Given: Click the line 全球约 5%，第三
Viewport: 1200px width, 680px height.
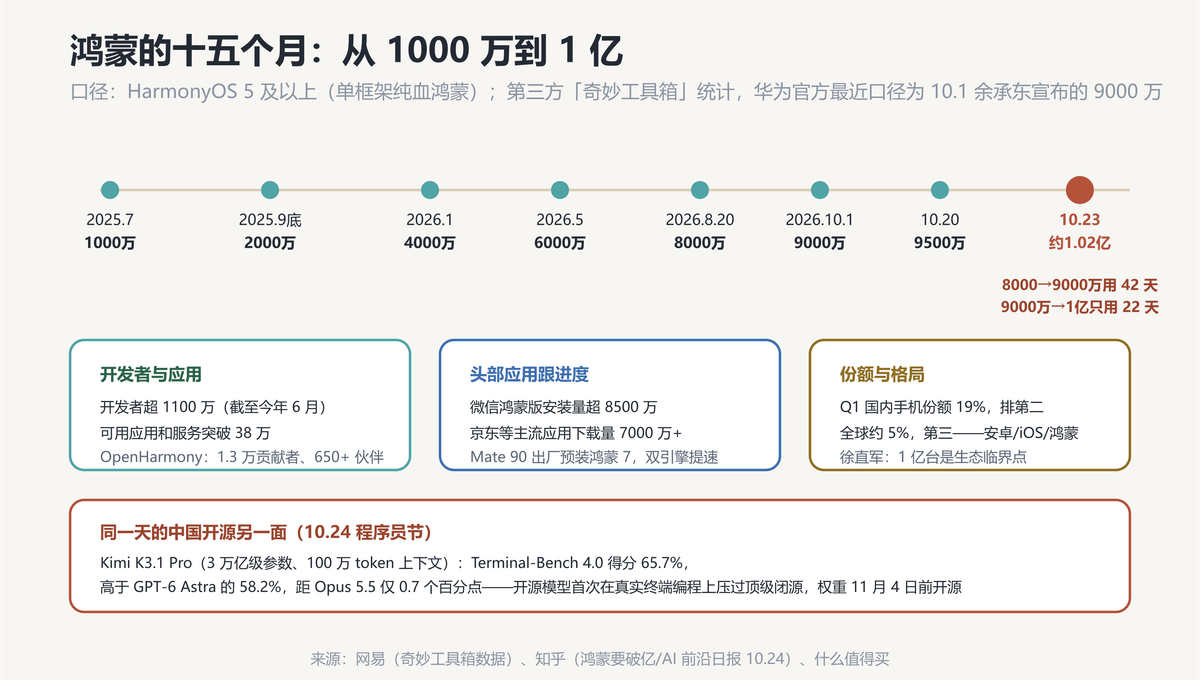Looking at the screenshot, I should coord(958,433).
